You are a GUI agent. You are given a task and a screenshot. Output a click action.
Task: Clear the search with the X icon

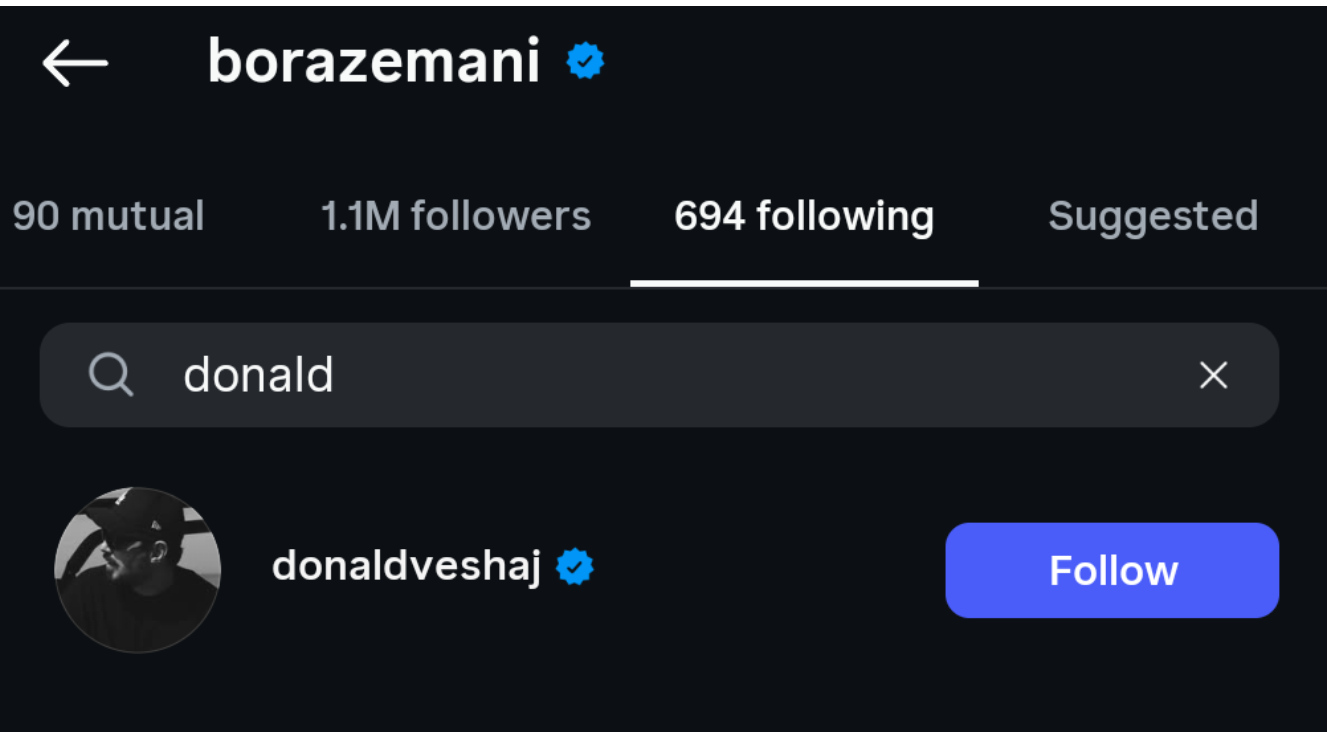(1213, 376)
